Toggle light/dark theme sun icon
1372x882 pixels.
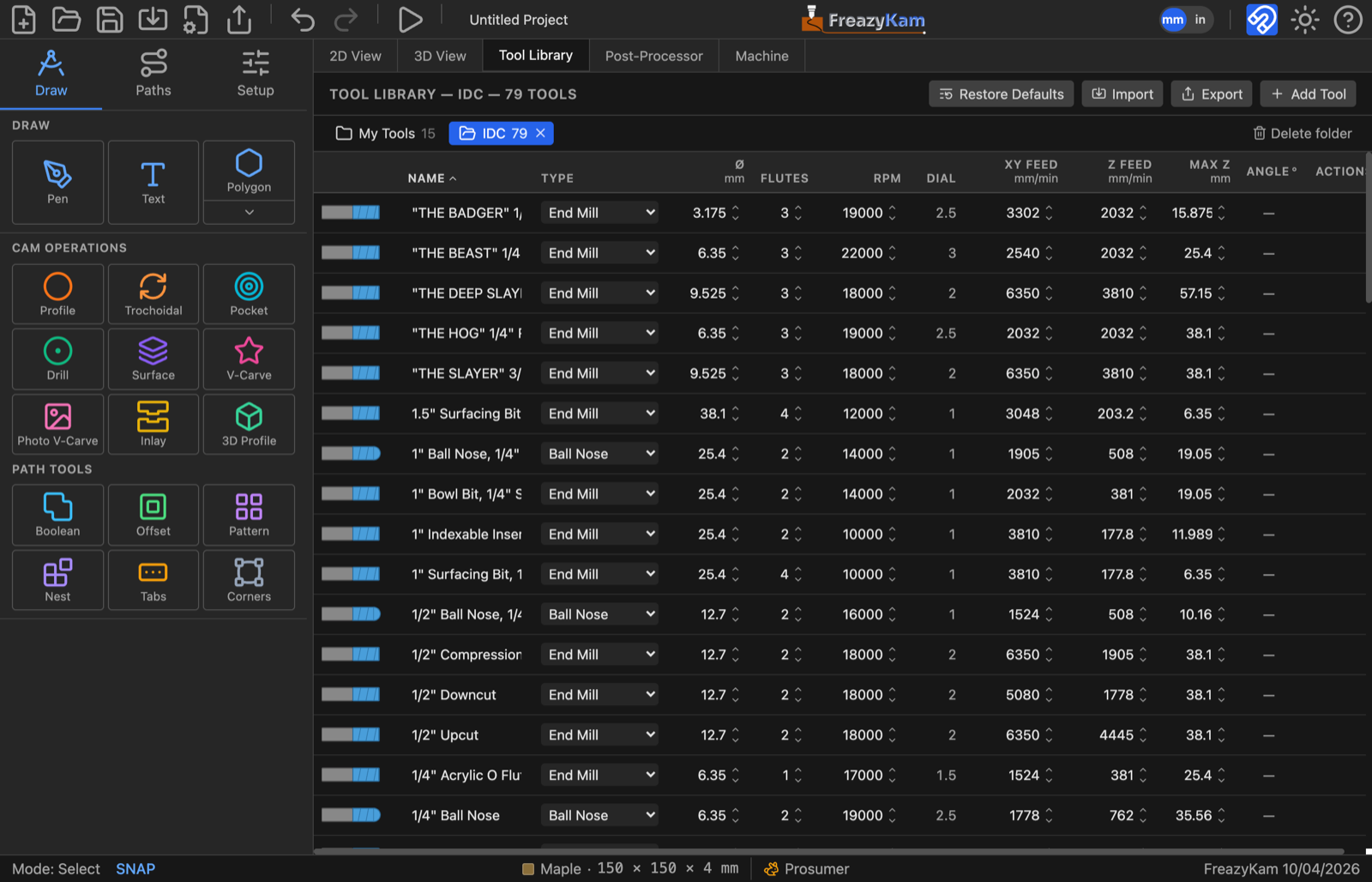[1305, 19]
